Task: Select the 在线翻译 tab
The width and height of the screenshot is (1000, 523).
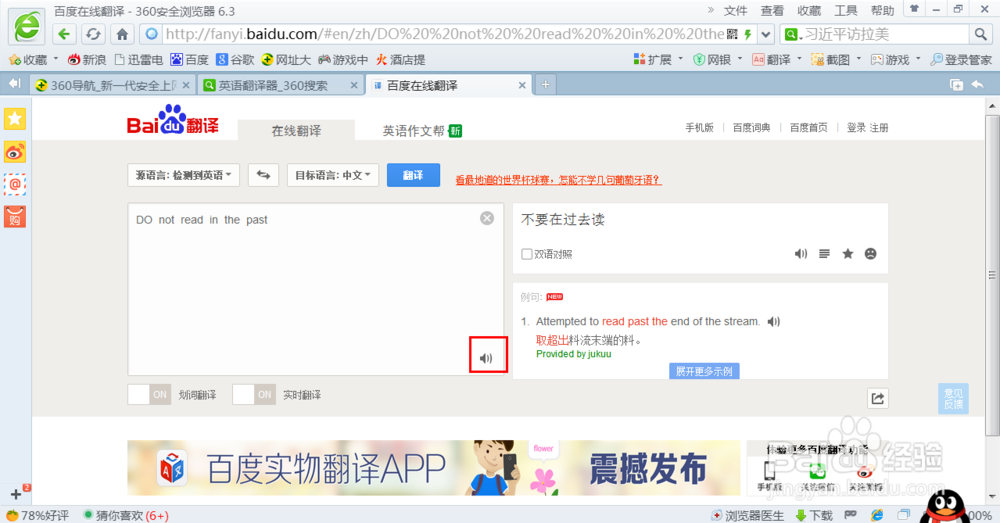Action: 297,131
